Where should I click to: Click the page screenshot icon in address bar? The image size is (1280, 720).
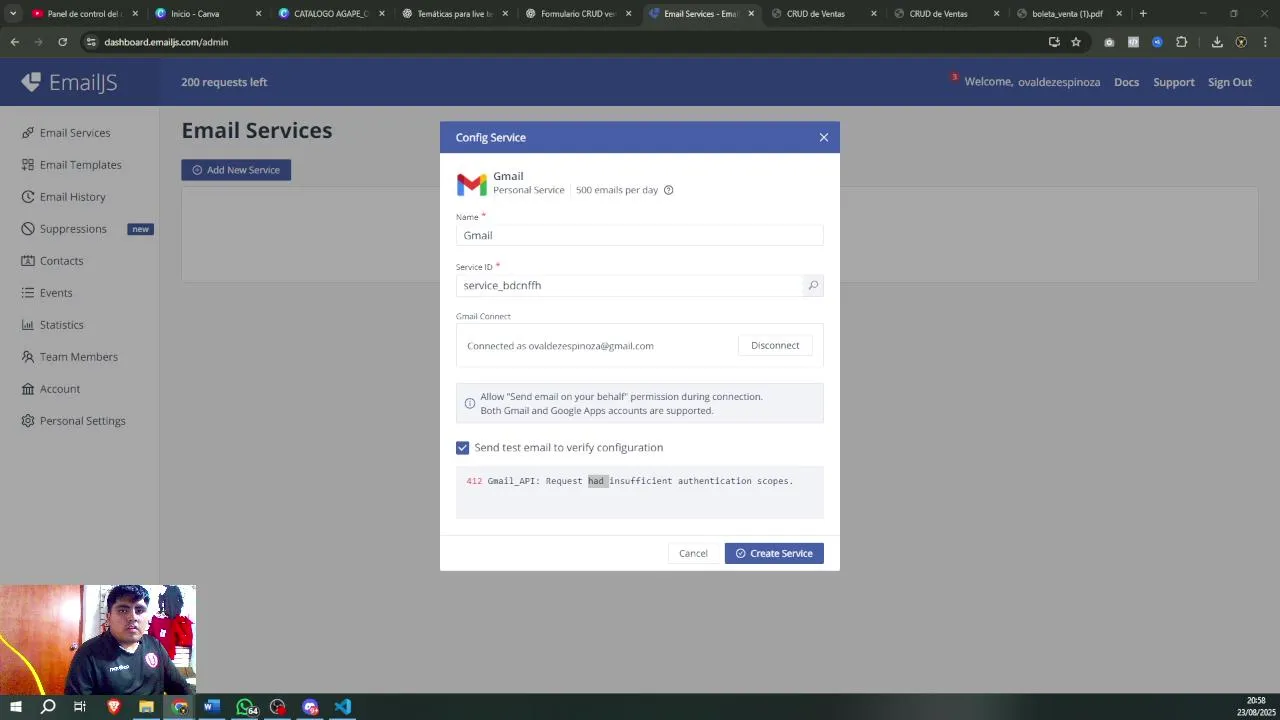(1054, 42)
